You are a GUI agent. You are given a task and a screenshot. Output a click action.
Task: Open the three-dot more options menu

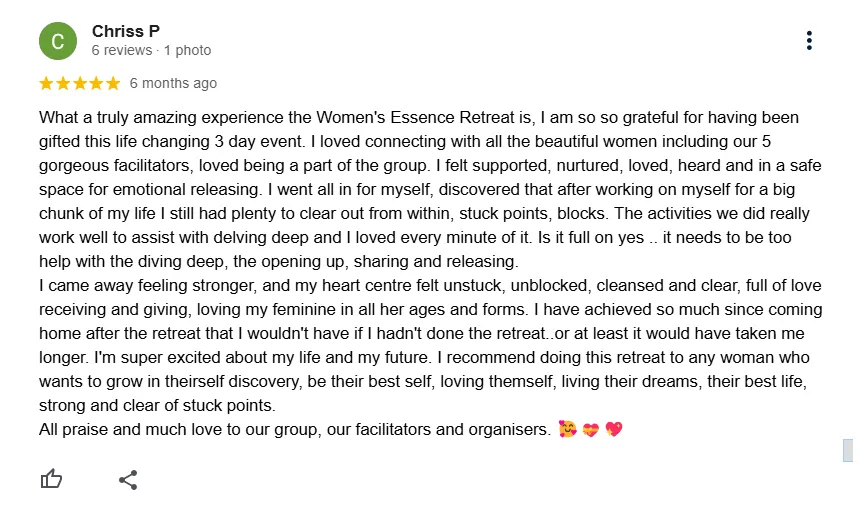tap(809, 40)
